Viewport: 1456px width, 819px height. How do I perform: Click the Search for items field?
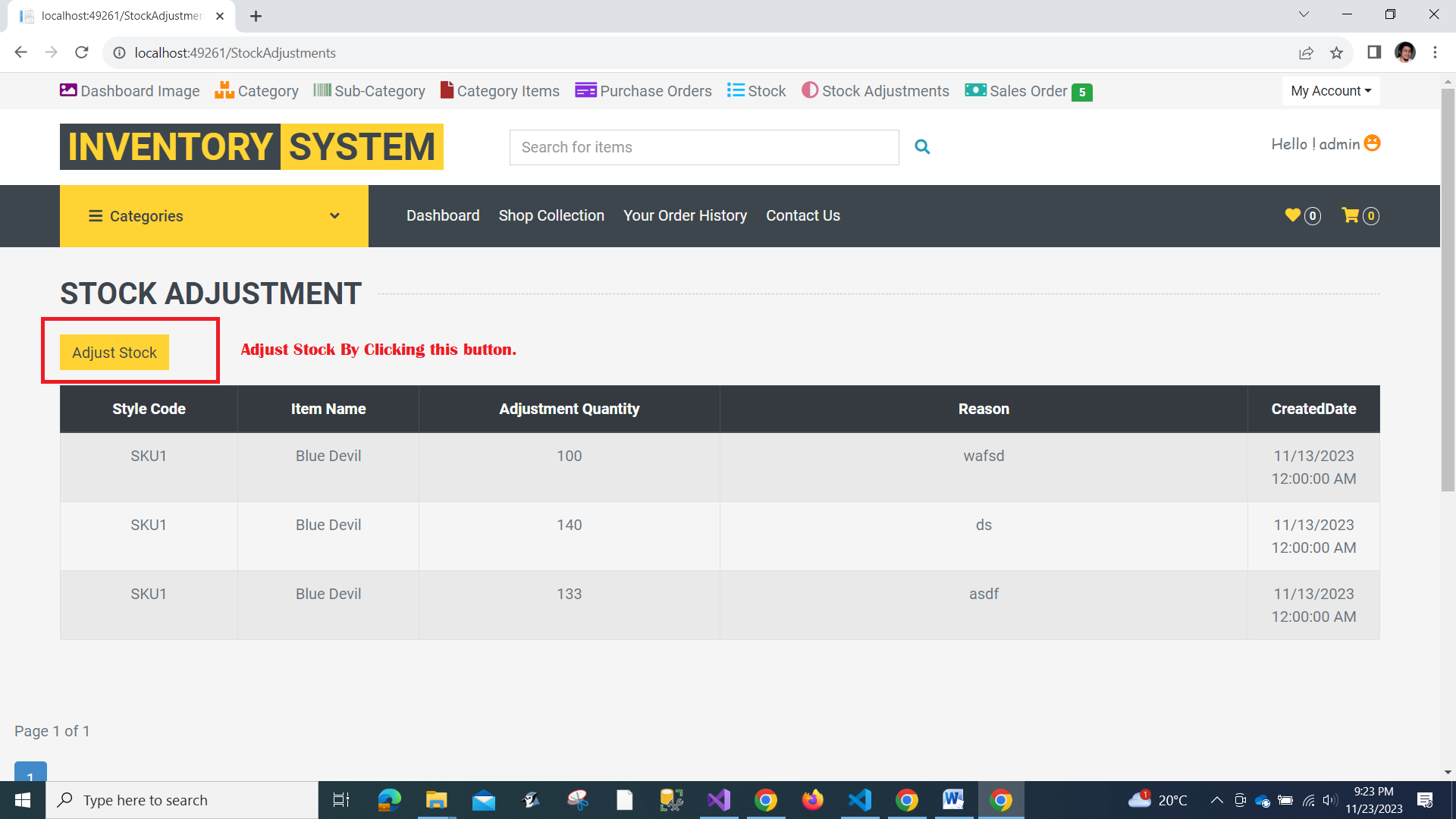[704, 147]
